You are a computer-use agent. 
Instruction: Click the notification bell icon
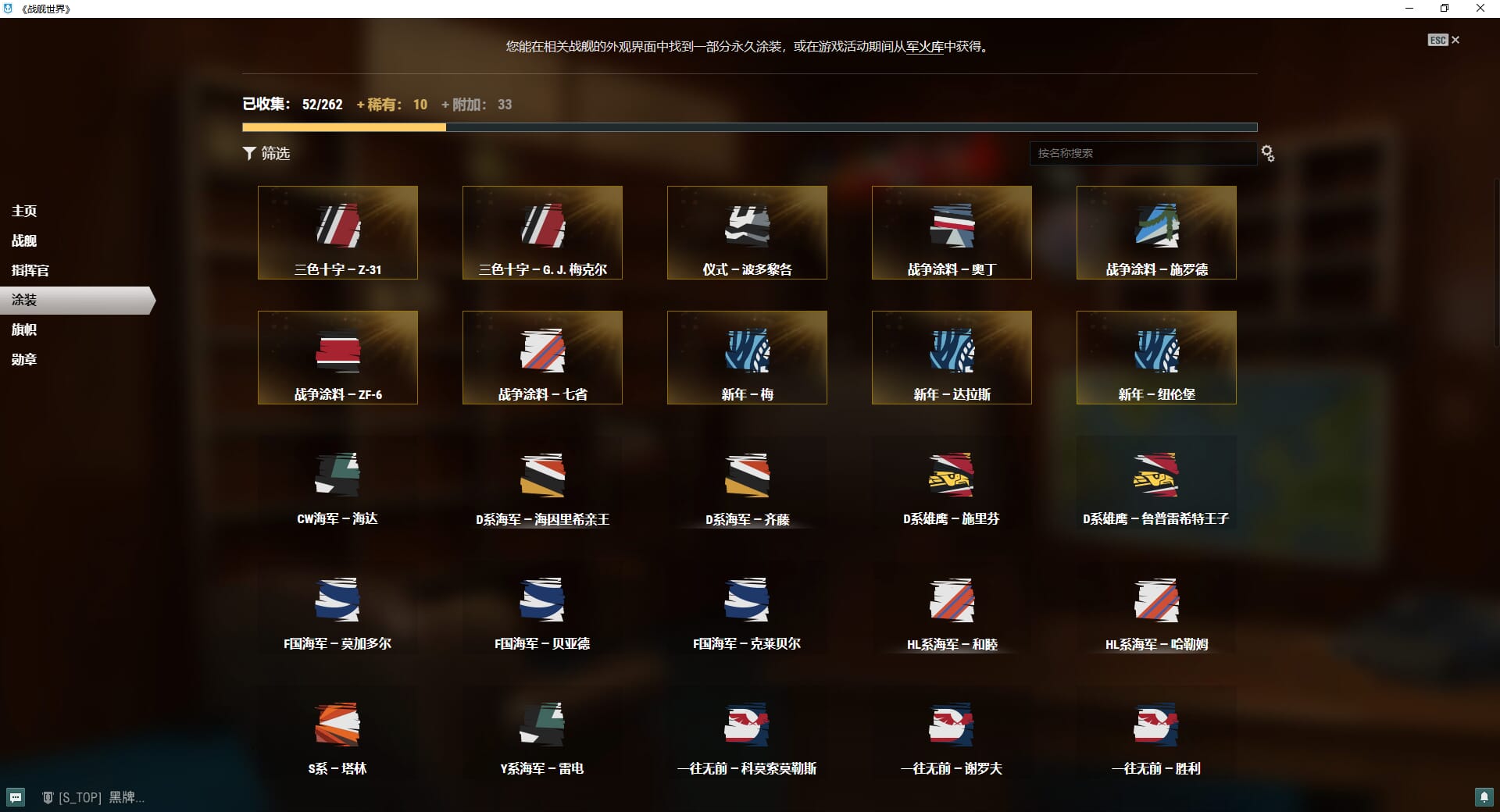pos(1484,797)
